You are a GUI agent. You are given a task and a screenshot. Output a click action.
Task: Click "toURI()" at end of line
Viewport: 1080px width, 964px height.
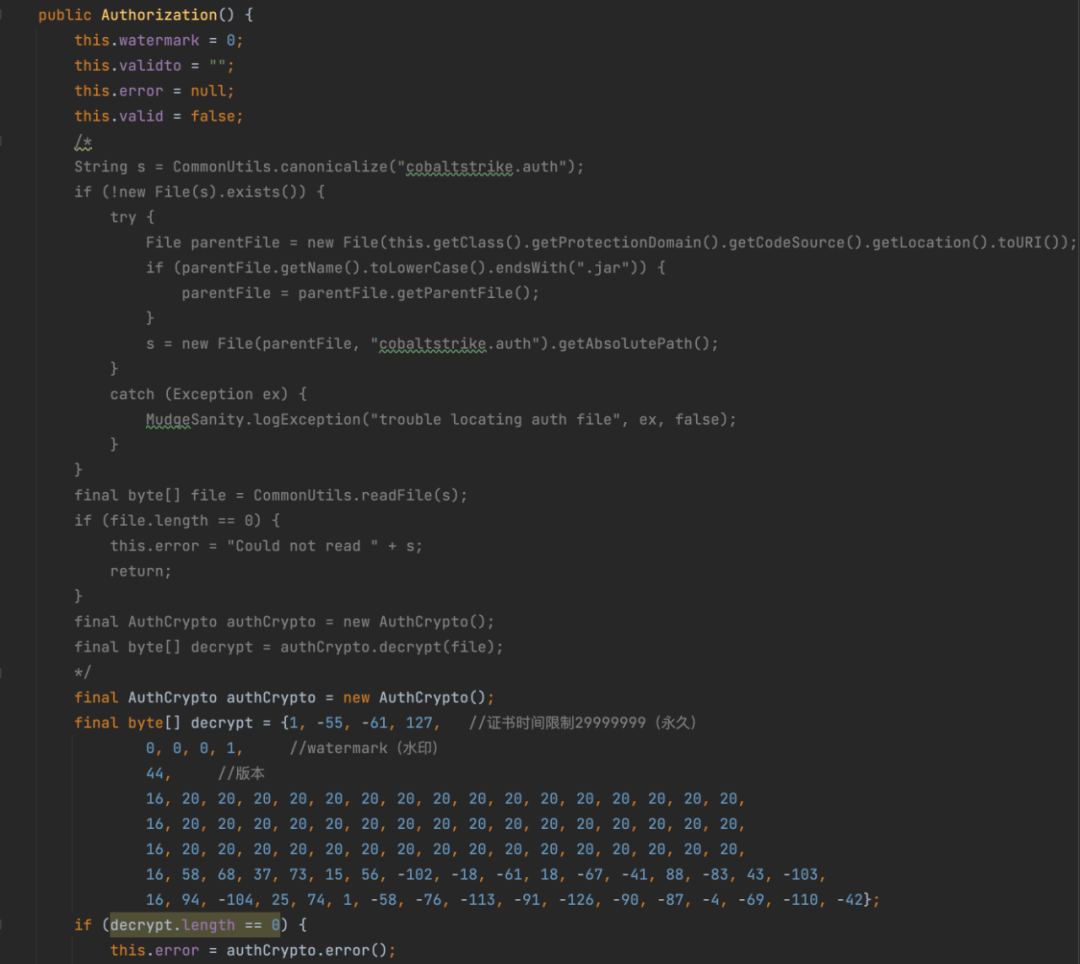pyautogui.click(x=1030, y=242)
